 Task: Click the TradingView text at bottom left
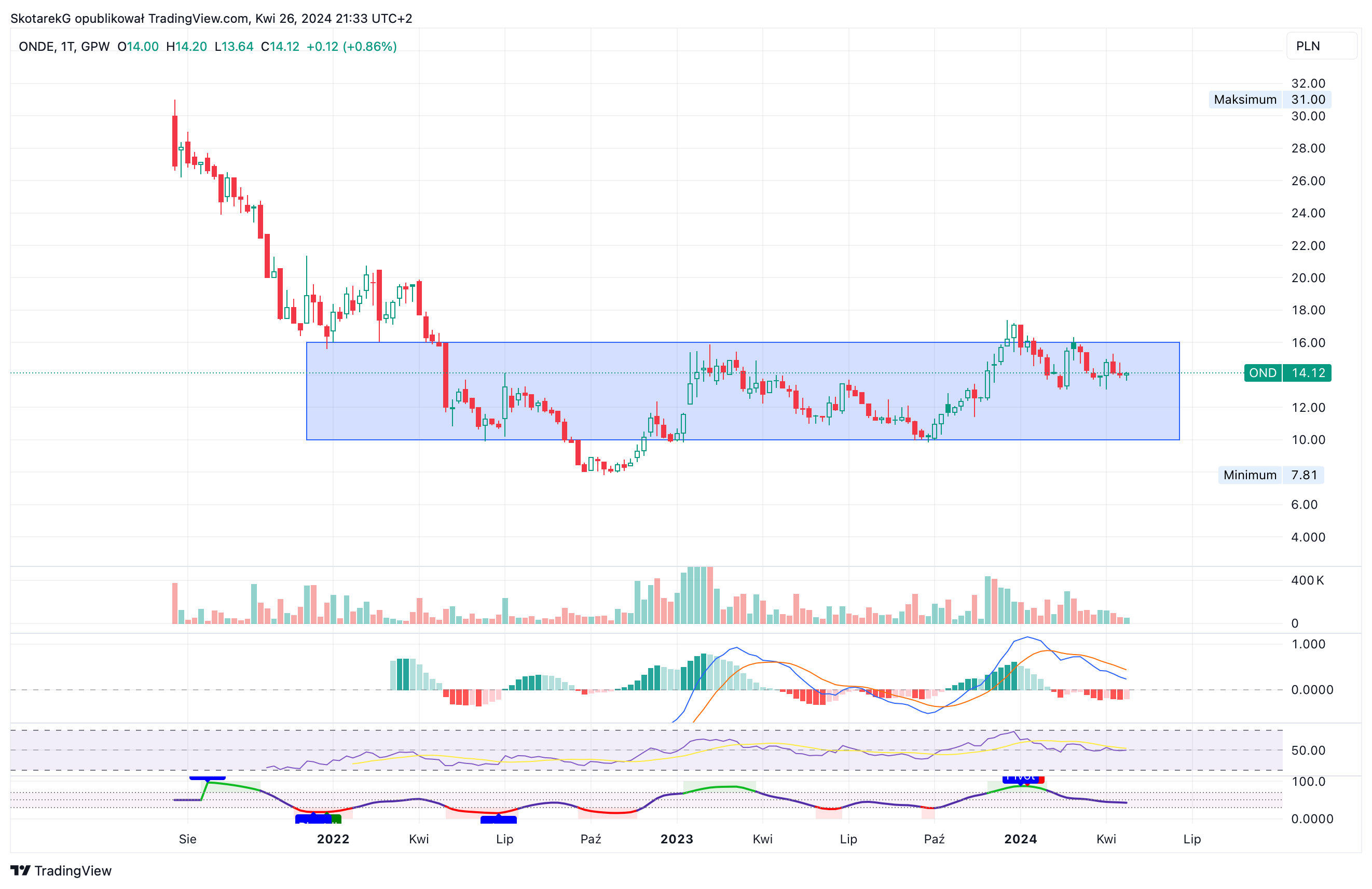[x=73, y=870]
